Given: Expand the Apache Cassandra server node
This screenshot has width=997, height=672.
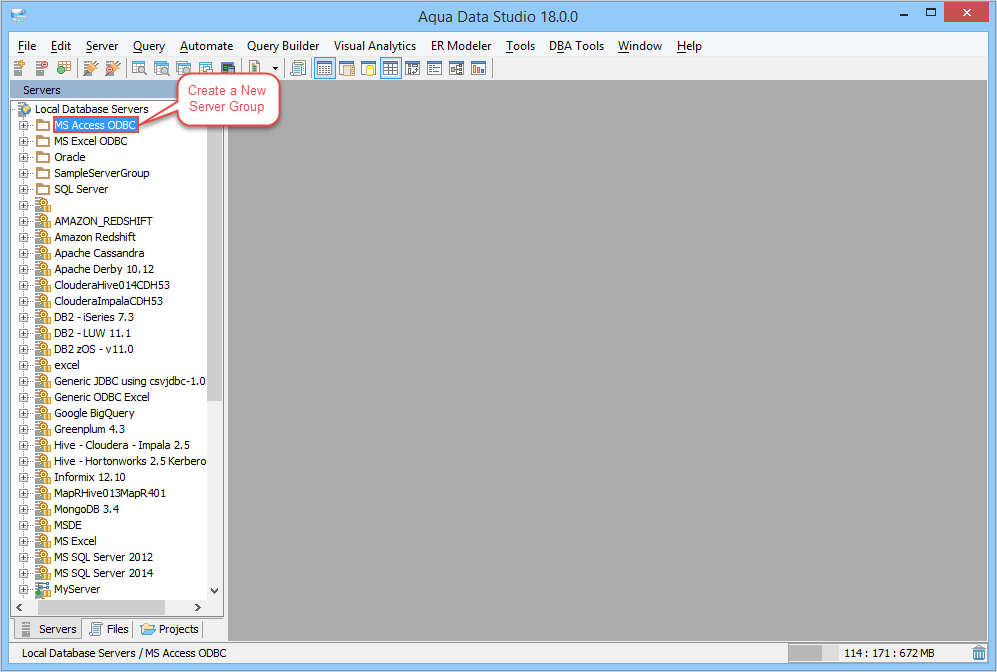Looking at the screenshot, I should tap(24, 253).
